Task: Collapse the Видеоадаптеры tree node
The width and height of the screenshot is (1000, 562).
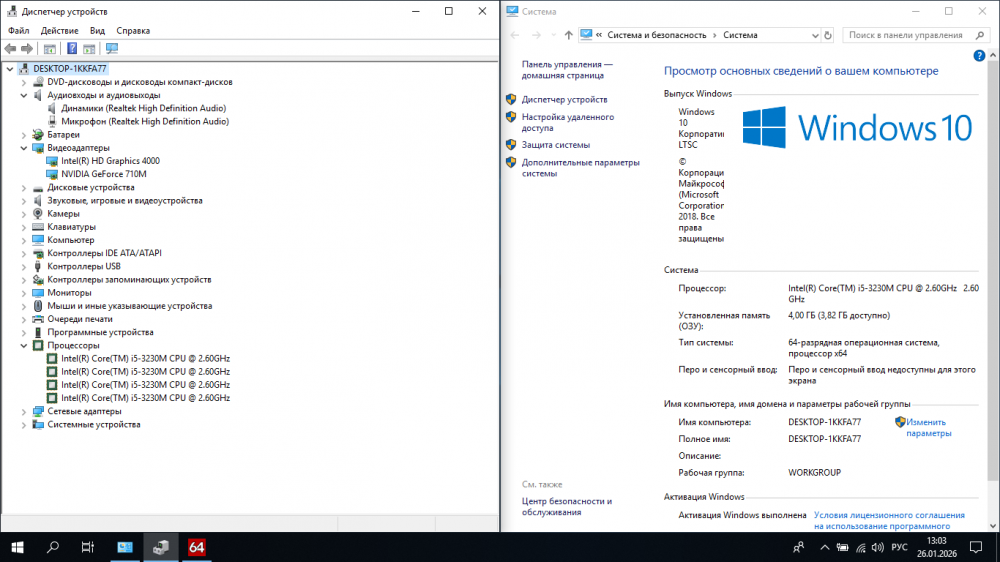Action: (x=24, y=148)
